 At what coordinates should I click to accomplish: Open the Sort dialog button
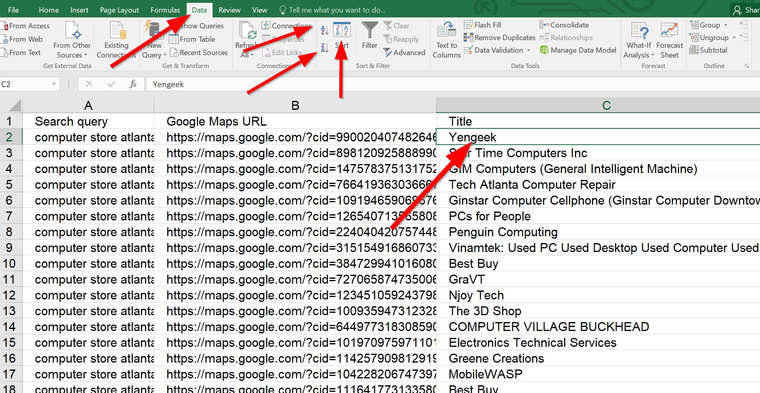tap(342, 36)
